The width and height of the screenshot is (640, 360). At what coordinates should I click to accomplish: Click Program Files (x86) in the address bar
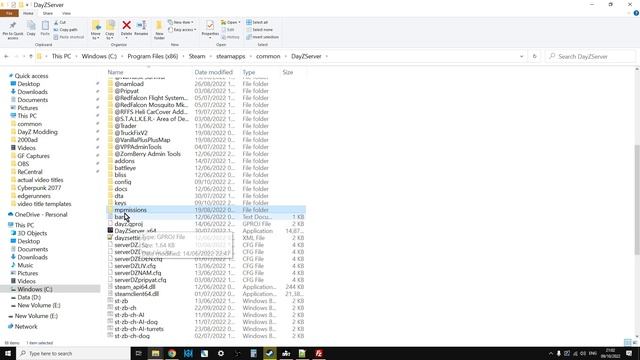coord(153,56)
